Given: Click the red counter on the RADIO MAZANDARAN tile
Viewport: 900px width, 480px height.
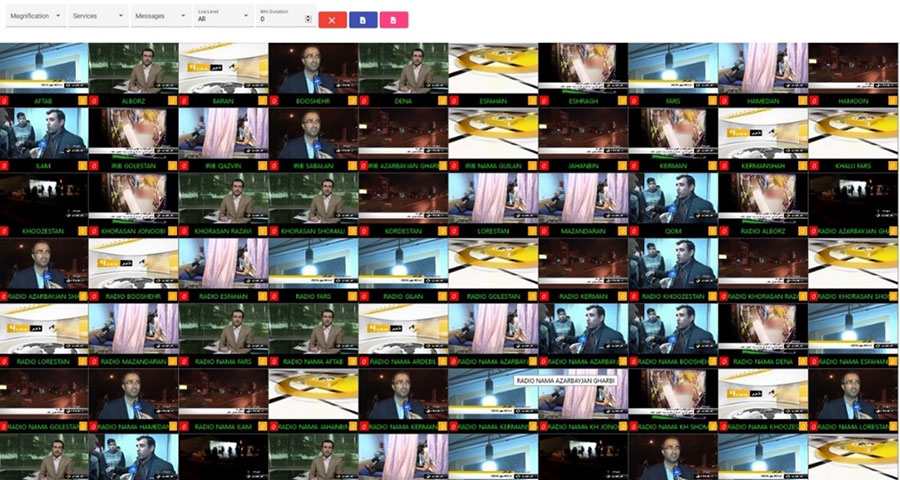Looking at the screenshot, I should [94, 362].
